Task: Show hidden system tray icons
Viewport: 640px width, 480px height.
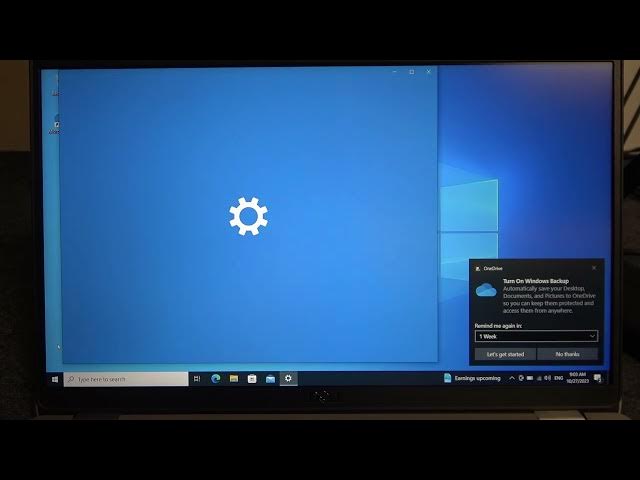Action: 512,378
